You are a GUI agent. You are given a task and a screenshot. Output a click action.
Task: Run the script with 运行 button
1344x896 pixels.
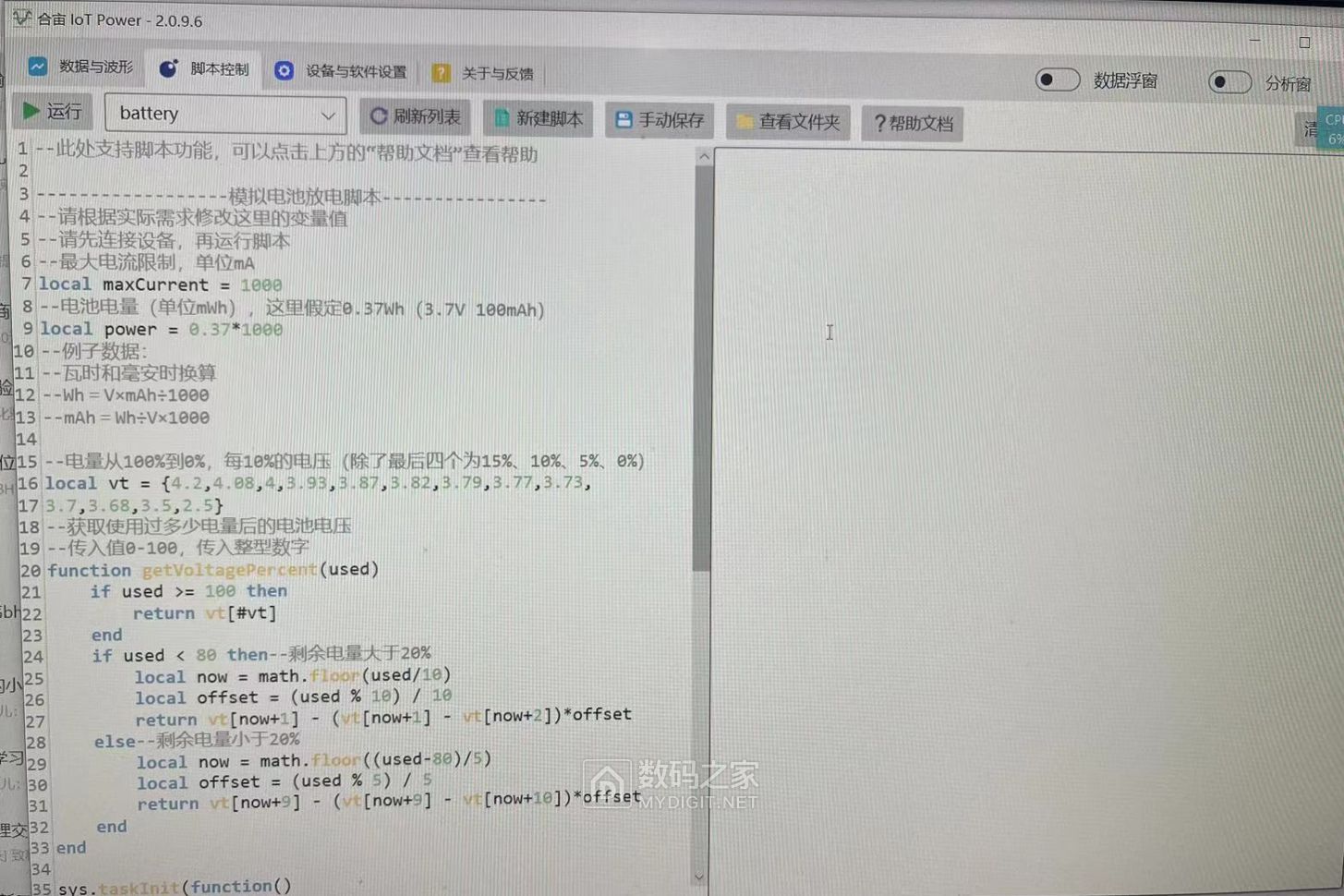53,112
